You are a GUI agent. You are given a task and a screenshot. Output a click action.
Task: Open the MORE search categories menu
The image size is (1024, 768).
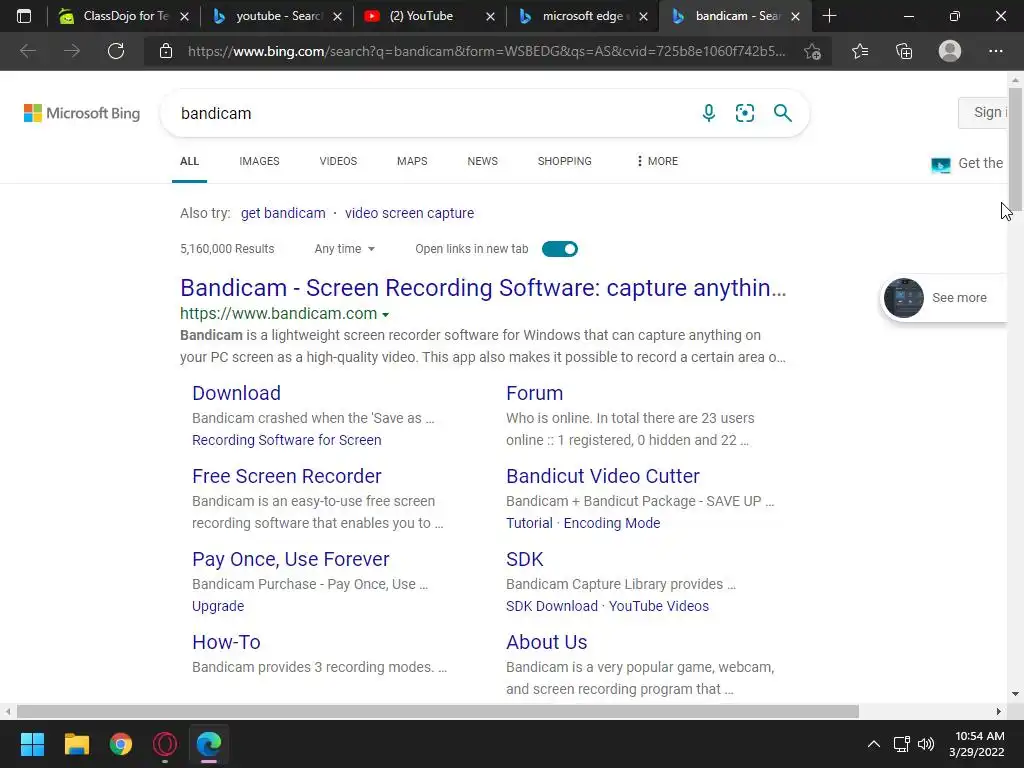(657, 161)
